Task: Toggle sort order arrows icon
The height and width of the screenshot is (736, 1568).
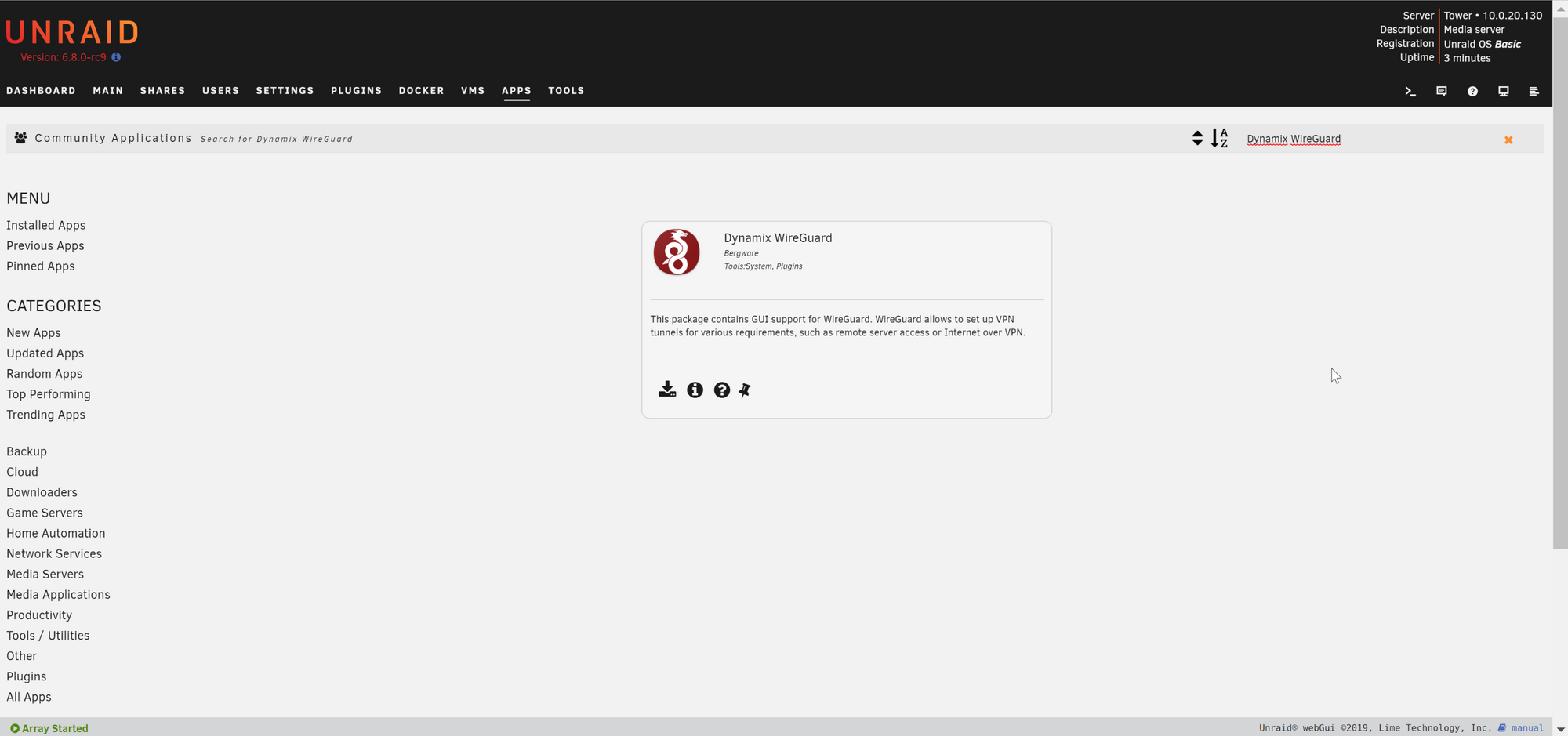Action: coord(1197,138)
